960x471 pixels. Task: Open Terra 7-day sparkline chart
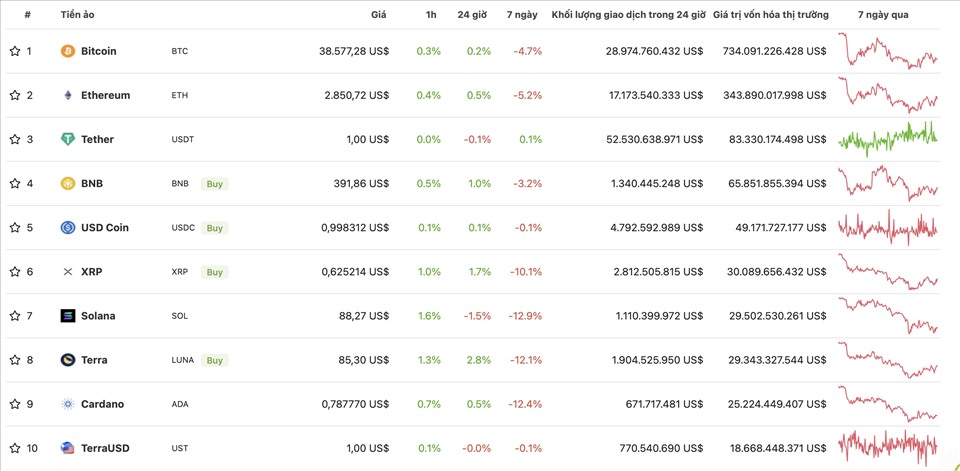888,360
